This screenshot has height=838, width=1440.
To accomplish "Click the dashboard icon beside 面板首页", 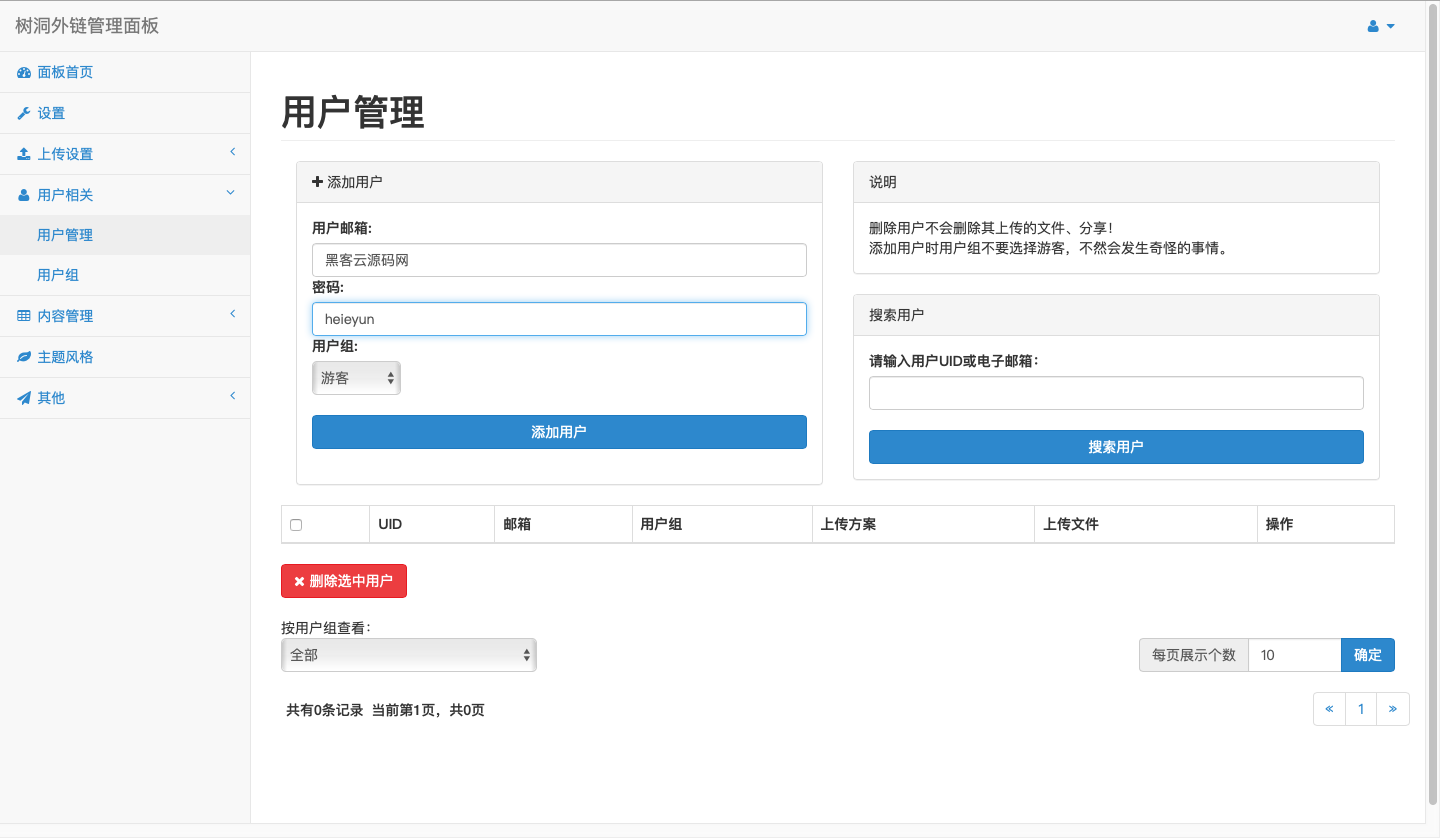I will 24,73.
